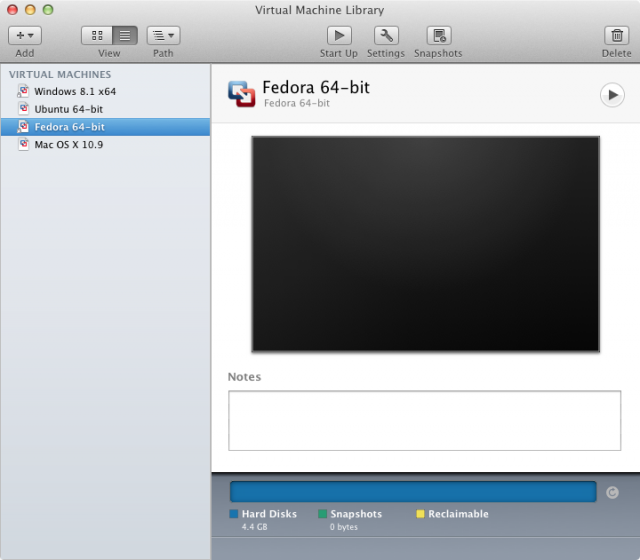
Task: Click the large VMware Fusion logo icon
Action: (x=242, y=94)
